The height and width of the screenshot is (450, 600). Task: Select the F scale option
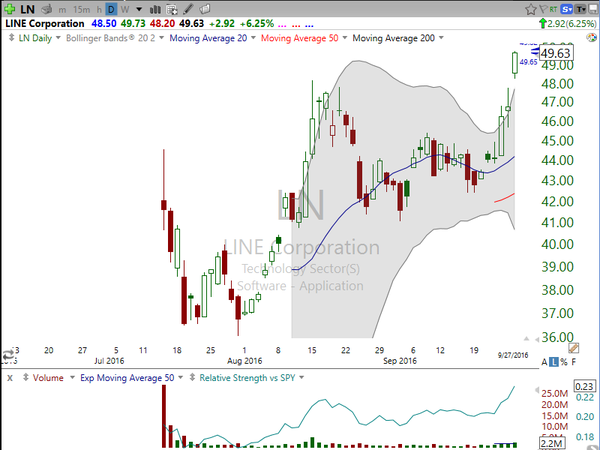(574, 362)
